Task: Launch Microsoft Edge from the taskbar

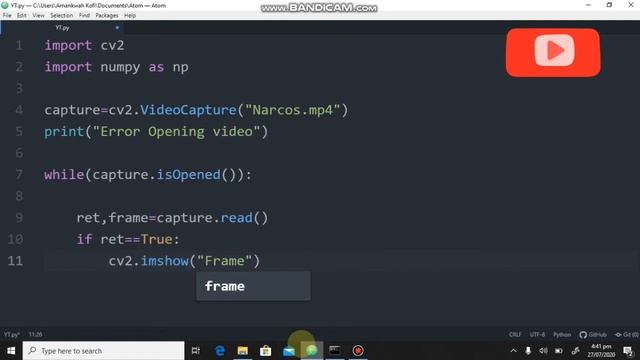Action: coord(220,351)
